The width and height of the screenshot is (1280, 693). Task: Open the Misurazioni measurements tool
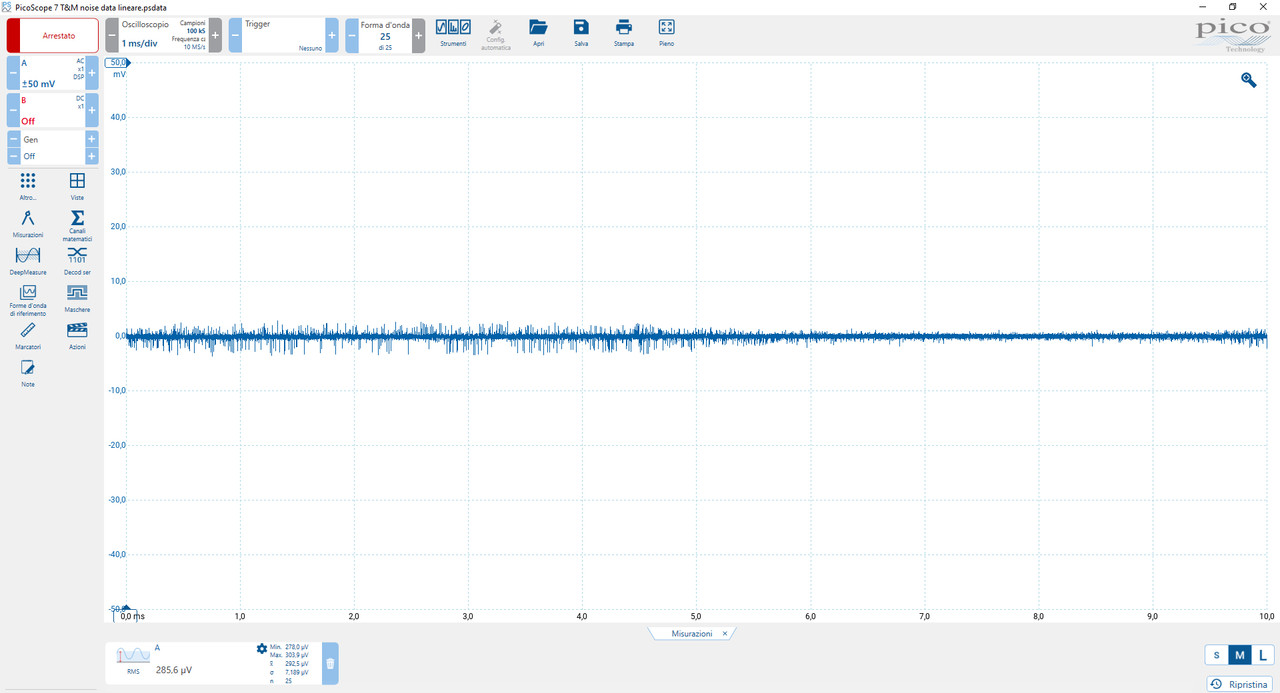[28, 223]
